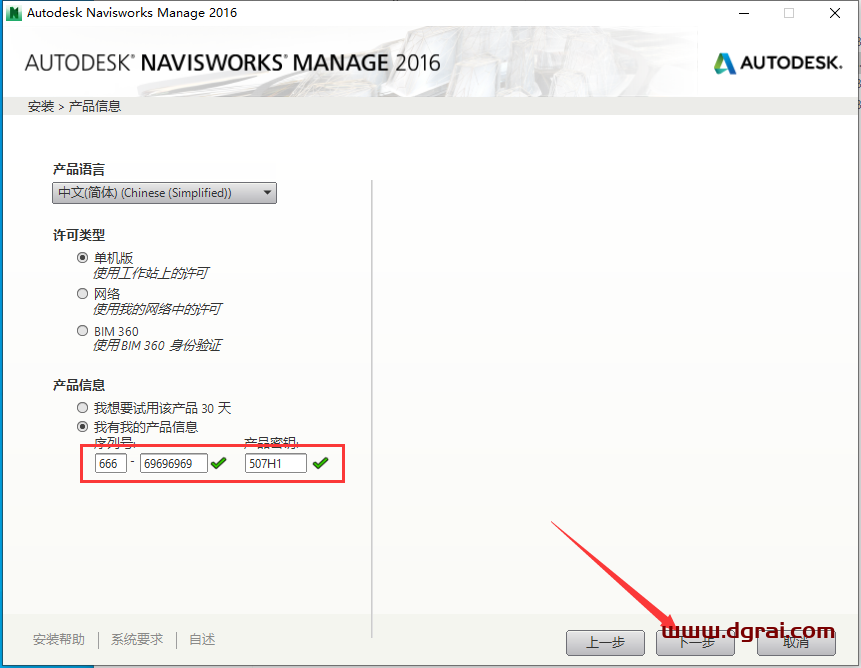Click the product key field 507H1
861x668 pixels.
pyautogui.click(x=276, y=463)
